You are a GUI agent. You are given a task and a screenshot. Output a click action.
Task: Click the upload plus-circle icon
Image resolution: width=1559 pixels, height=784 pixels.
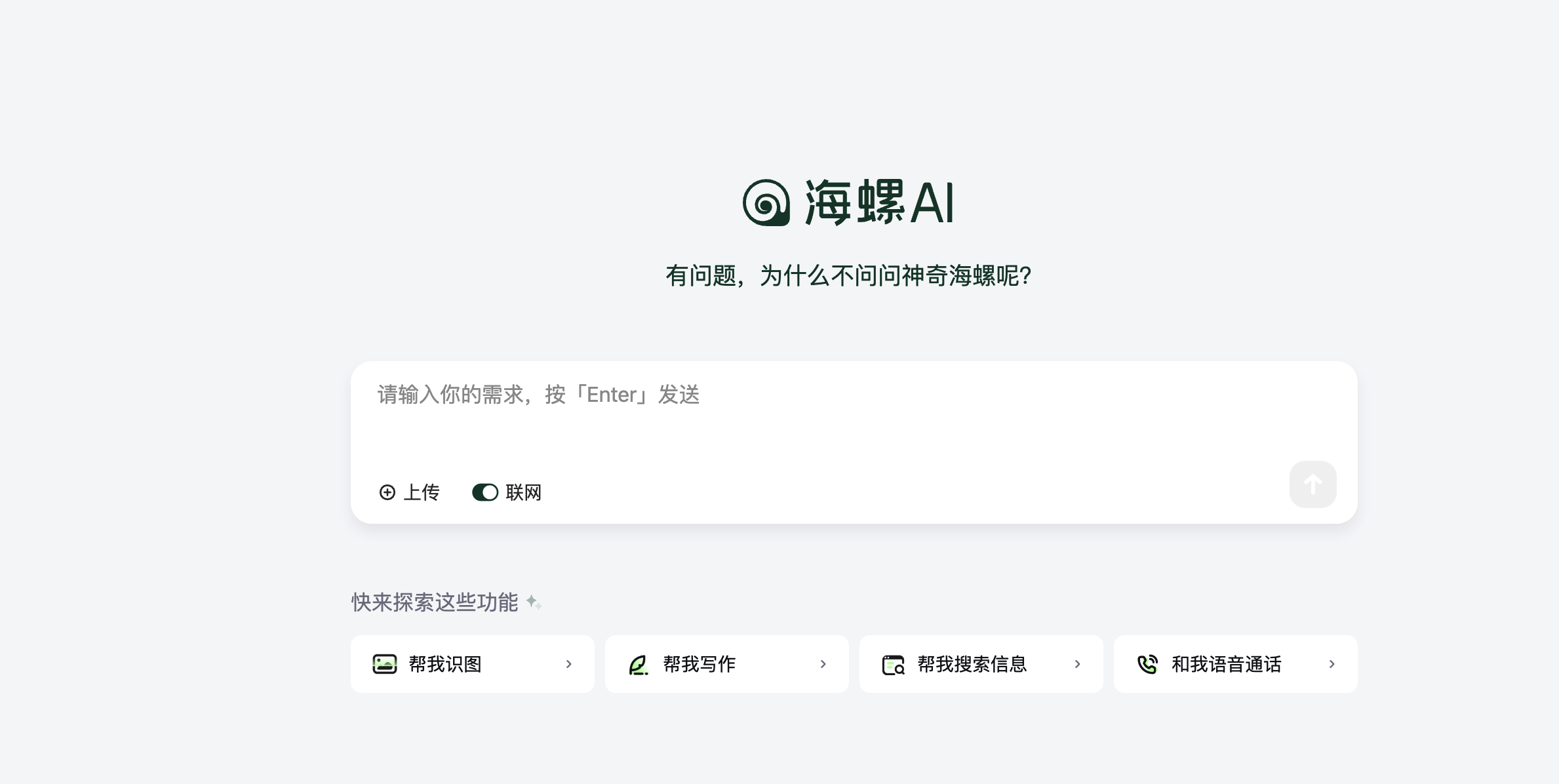pyautogui.click(x=387, y=492)
